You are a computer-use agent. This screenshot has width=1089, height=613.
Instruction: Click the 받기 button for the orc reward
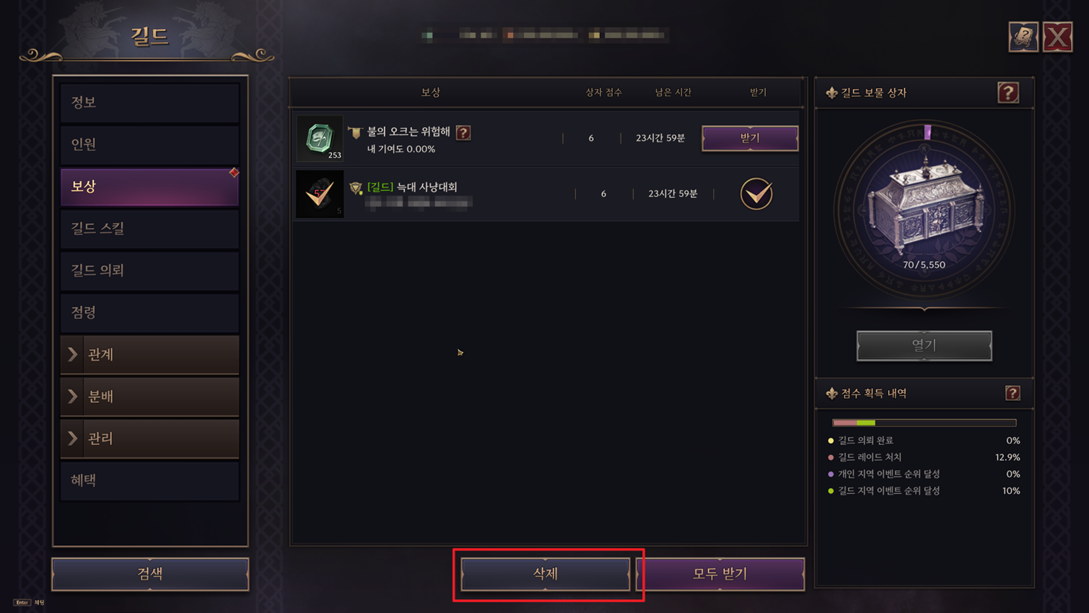pos(750,138)
